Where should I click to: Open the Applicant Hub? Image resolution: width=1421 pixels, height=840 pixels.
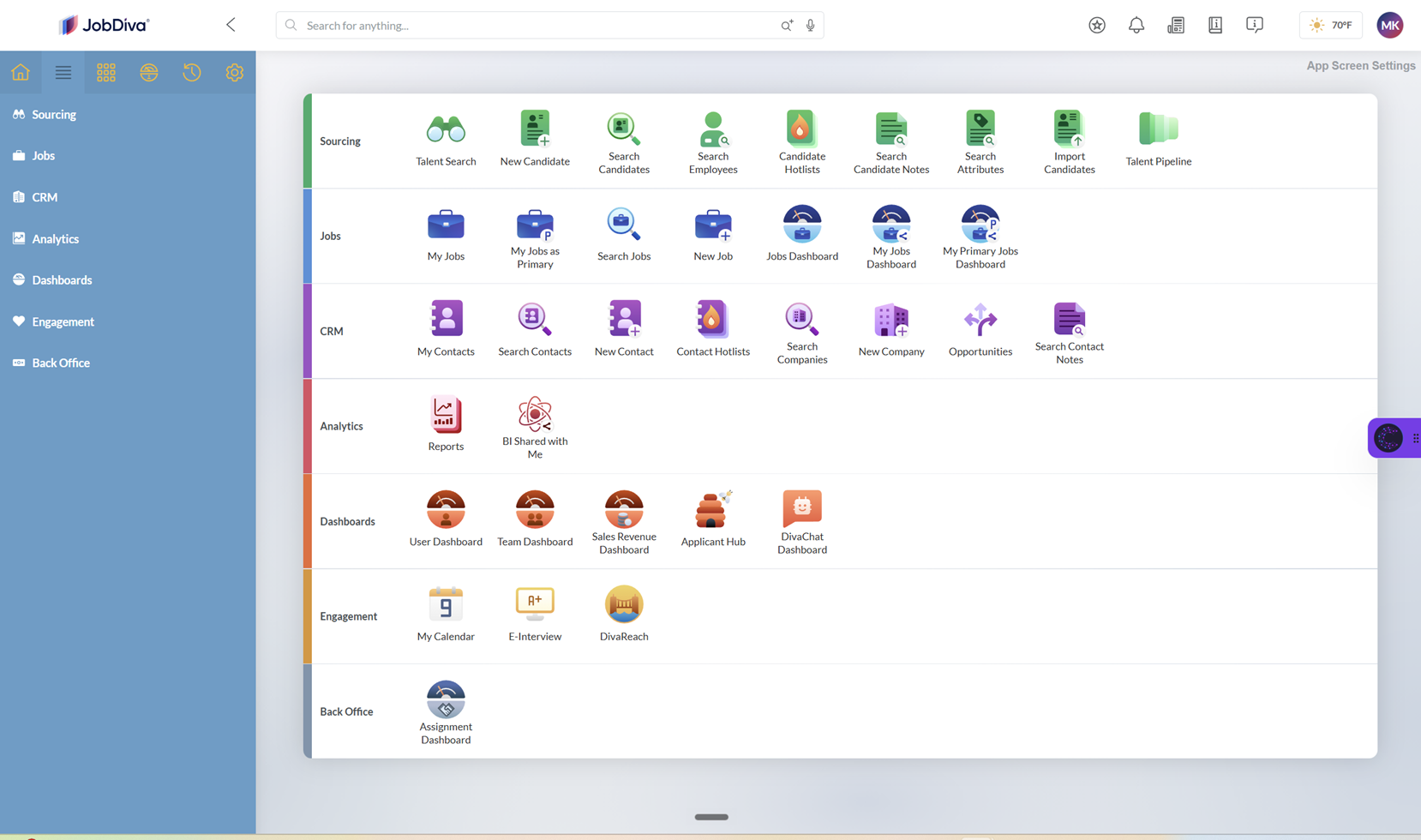tap(713, 520)
